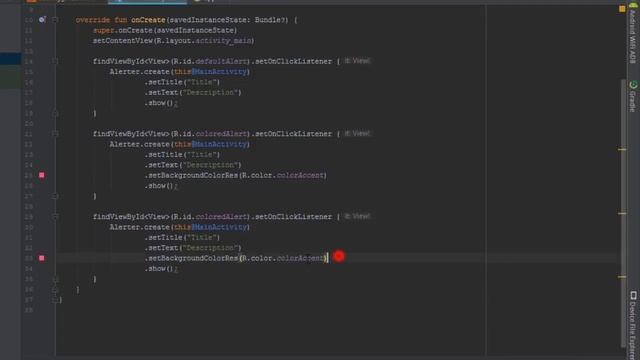Image resolution: width=640 pixels, height=360 pixels.
Task: Click the Gradle elephant icon in the side strip
Action: point(633,84)
